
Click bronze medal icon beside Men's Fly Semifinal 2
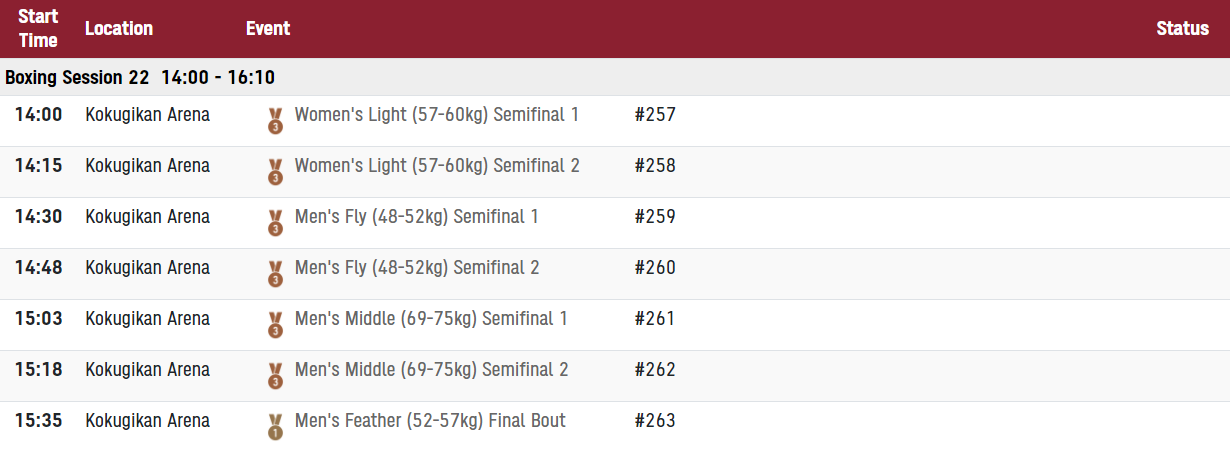(x=275, y=274)
